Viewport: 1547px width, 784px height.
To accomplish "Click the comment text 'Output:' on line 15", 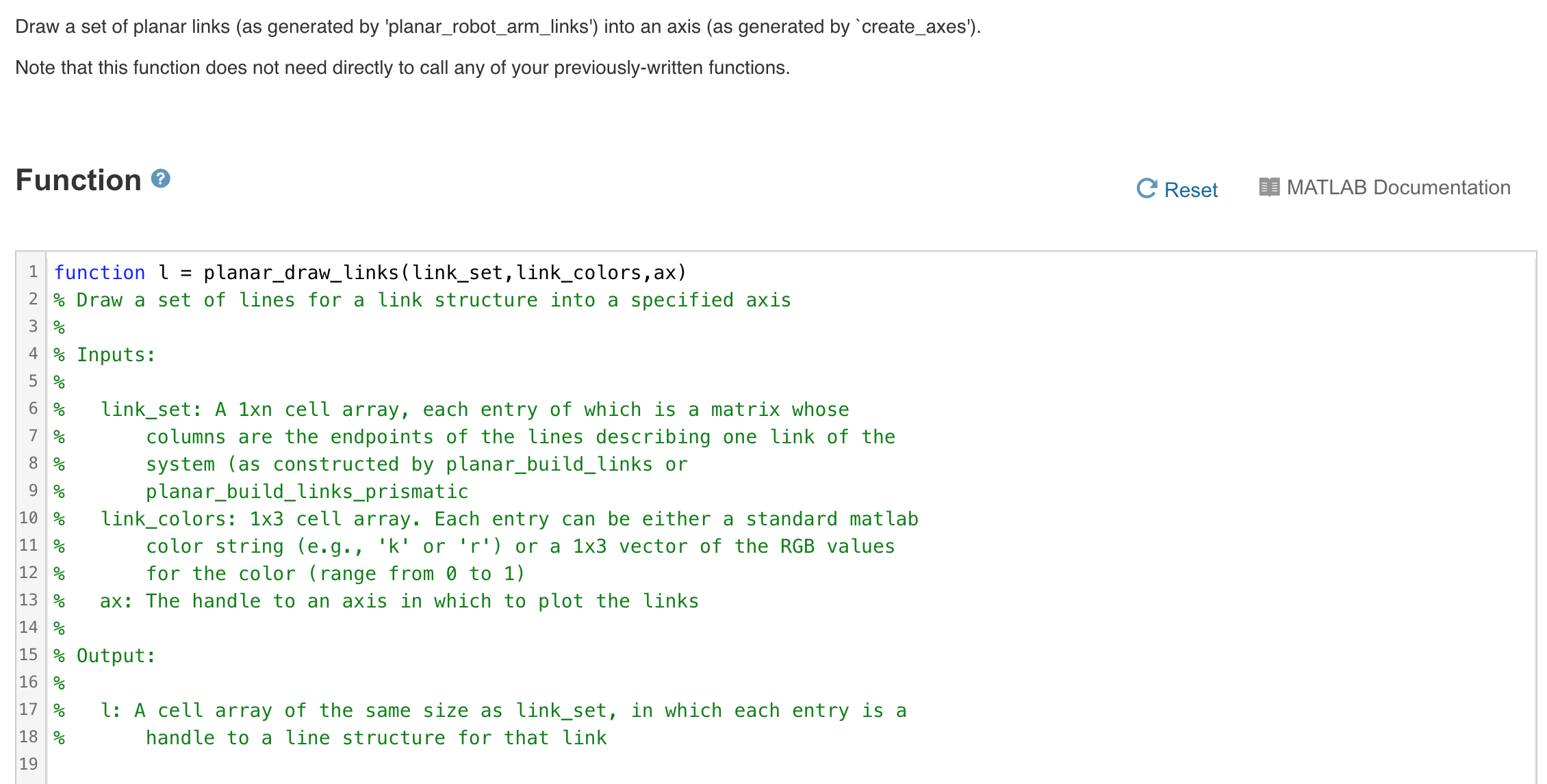I will point(114,655).
